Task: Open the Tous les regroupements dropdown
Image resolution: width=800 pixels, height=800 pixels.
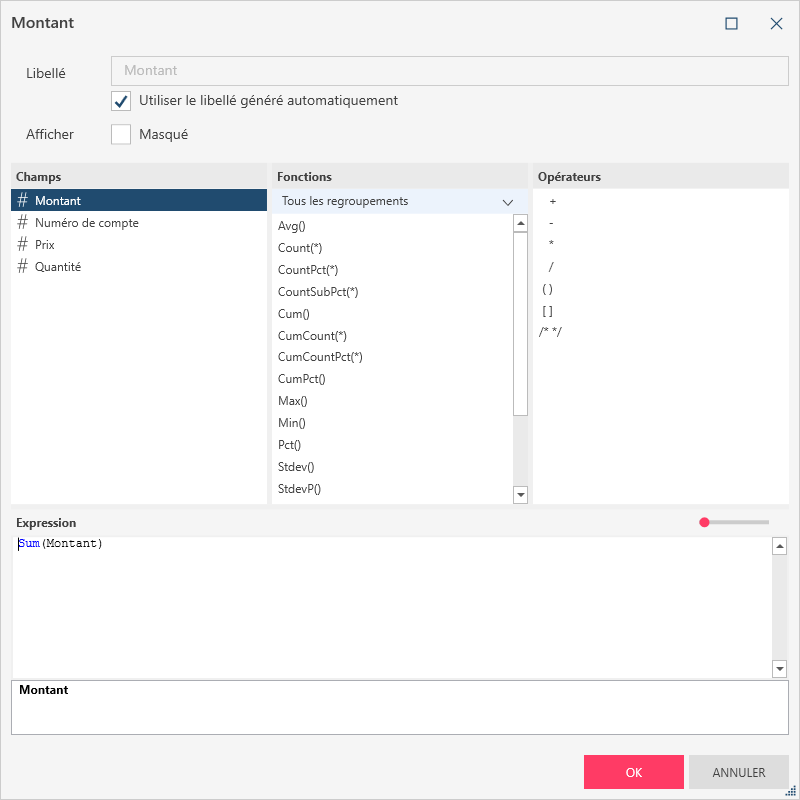Action: 399,201
